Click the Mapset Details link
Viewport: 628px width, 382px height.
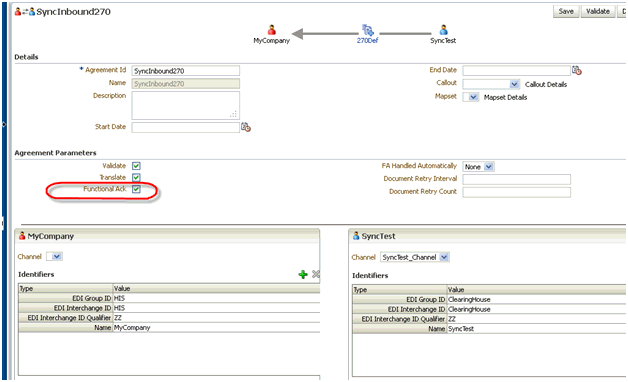coord(505,97)
